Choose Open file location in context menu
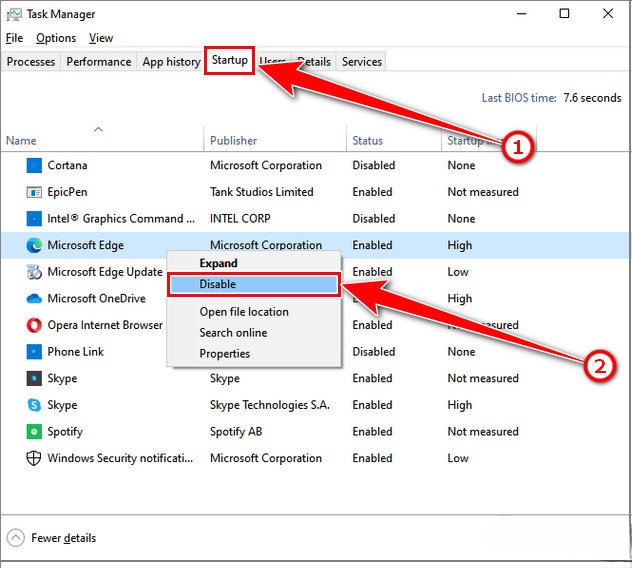Screen dimensions: 632x568 [x=254, y=312]
